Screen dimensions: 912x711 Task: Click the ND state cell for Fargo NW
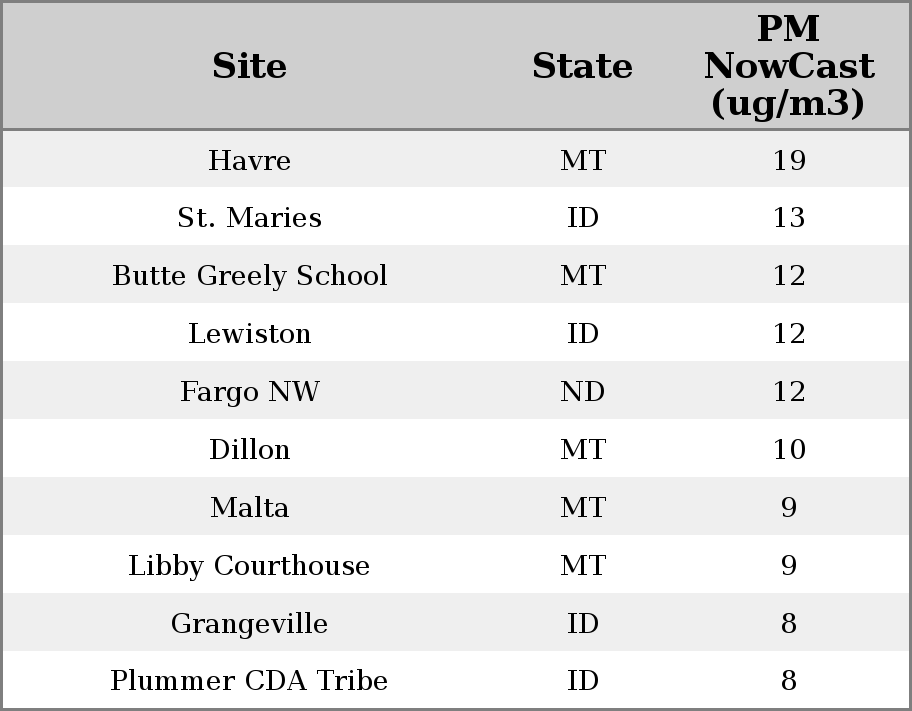(x=582, y=392)
